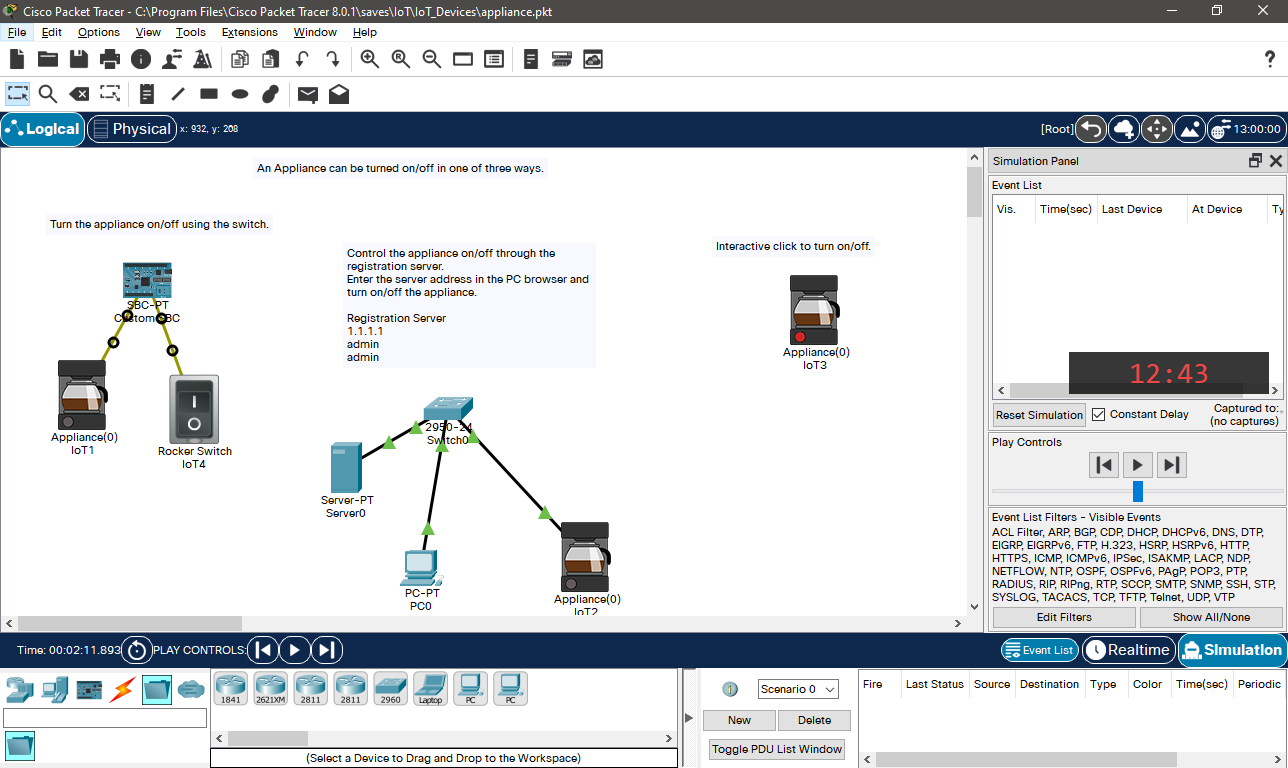
Task: Flip the Rocker Switch IoT4 device
Action: (x=194, y=409)
